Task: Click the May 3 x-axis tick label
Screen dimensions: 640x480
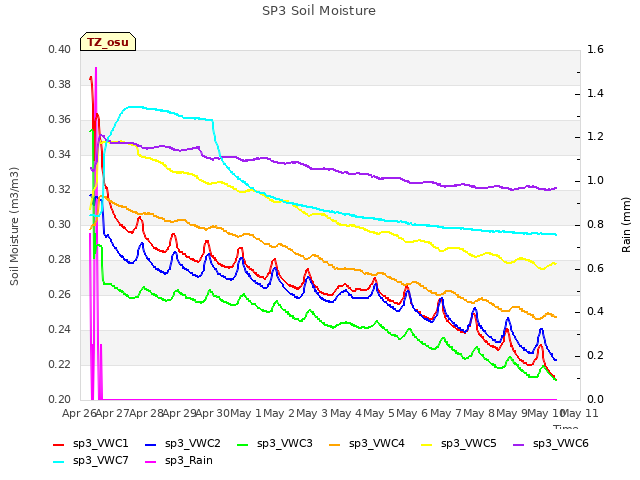Action: tap(312, 413)
